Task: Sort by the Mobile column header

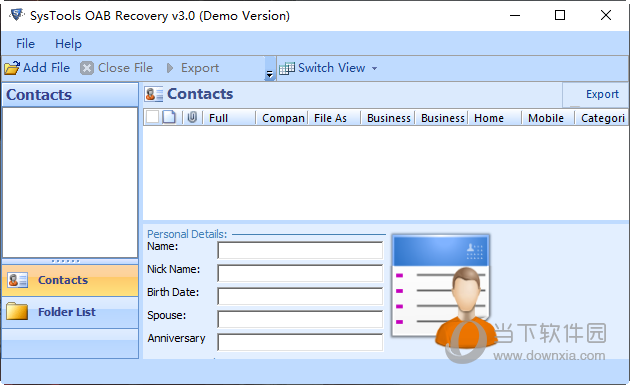Action: tap(548, 118)
